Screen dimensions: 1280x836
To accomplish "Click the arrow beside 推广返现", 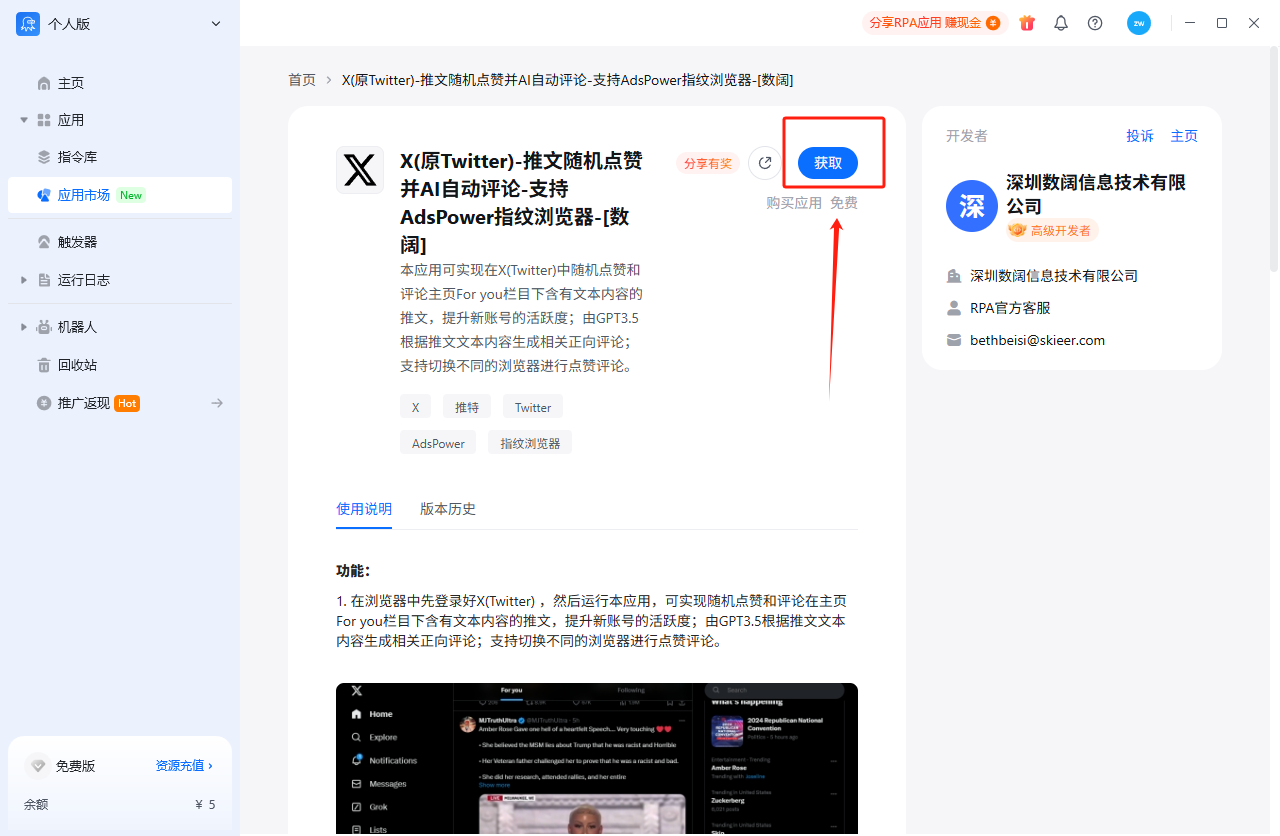I will (x=217, y=403).
